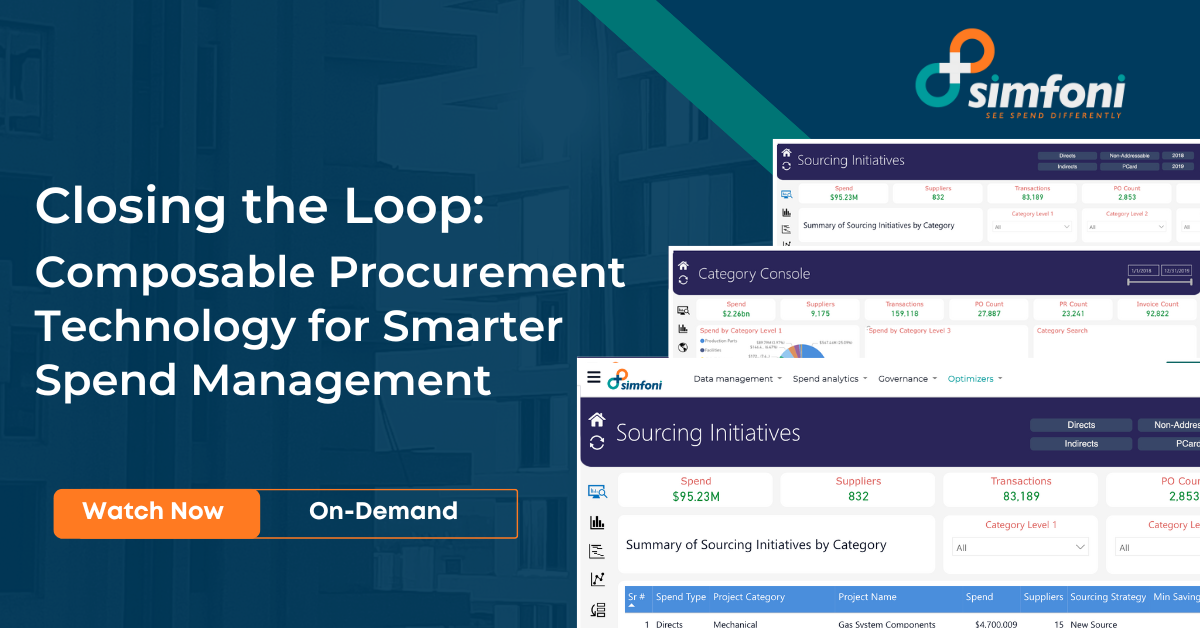Click the On-Demand button
The height and width of the screenshot is (628, 1200).
(384, 513)
